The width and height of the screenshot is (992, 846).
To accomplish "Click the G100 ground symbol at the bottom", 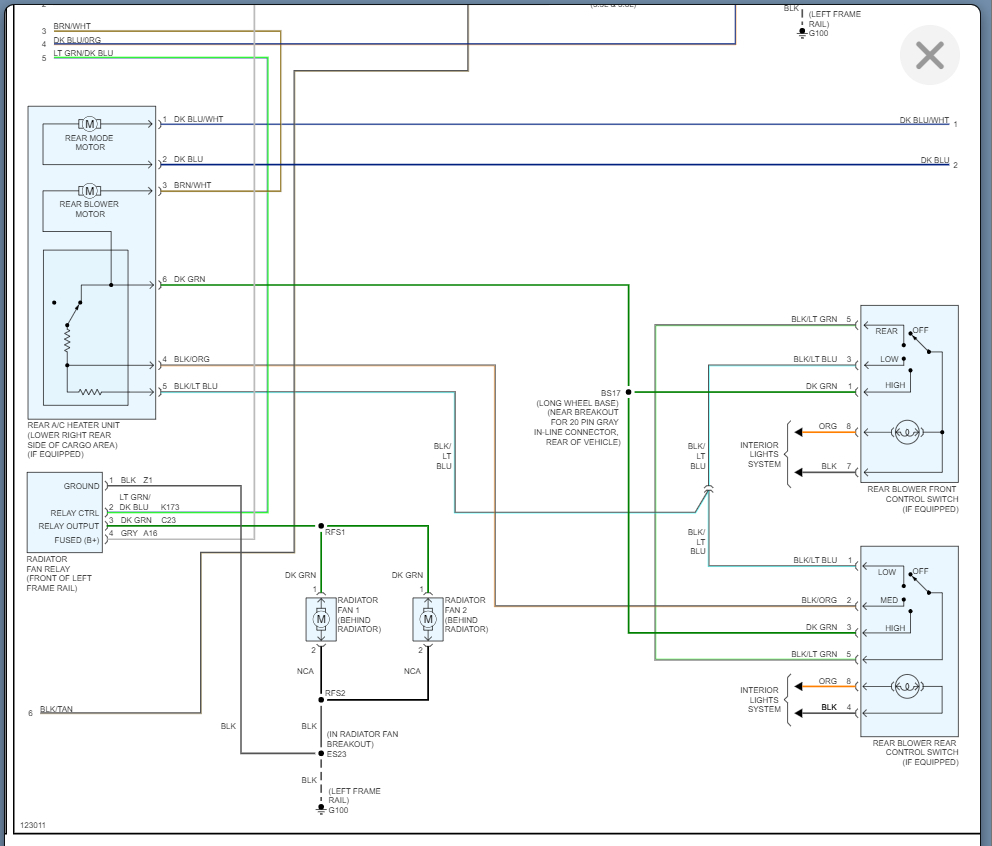I will coord(321,809).
